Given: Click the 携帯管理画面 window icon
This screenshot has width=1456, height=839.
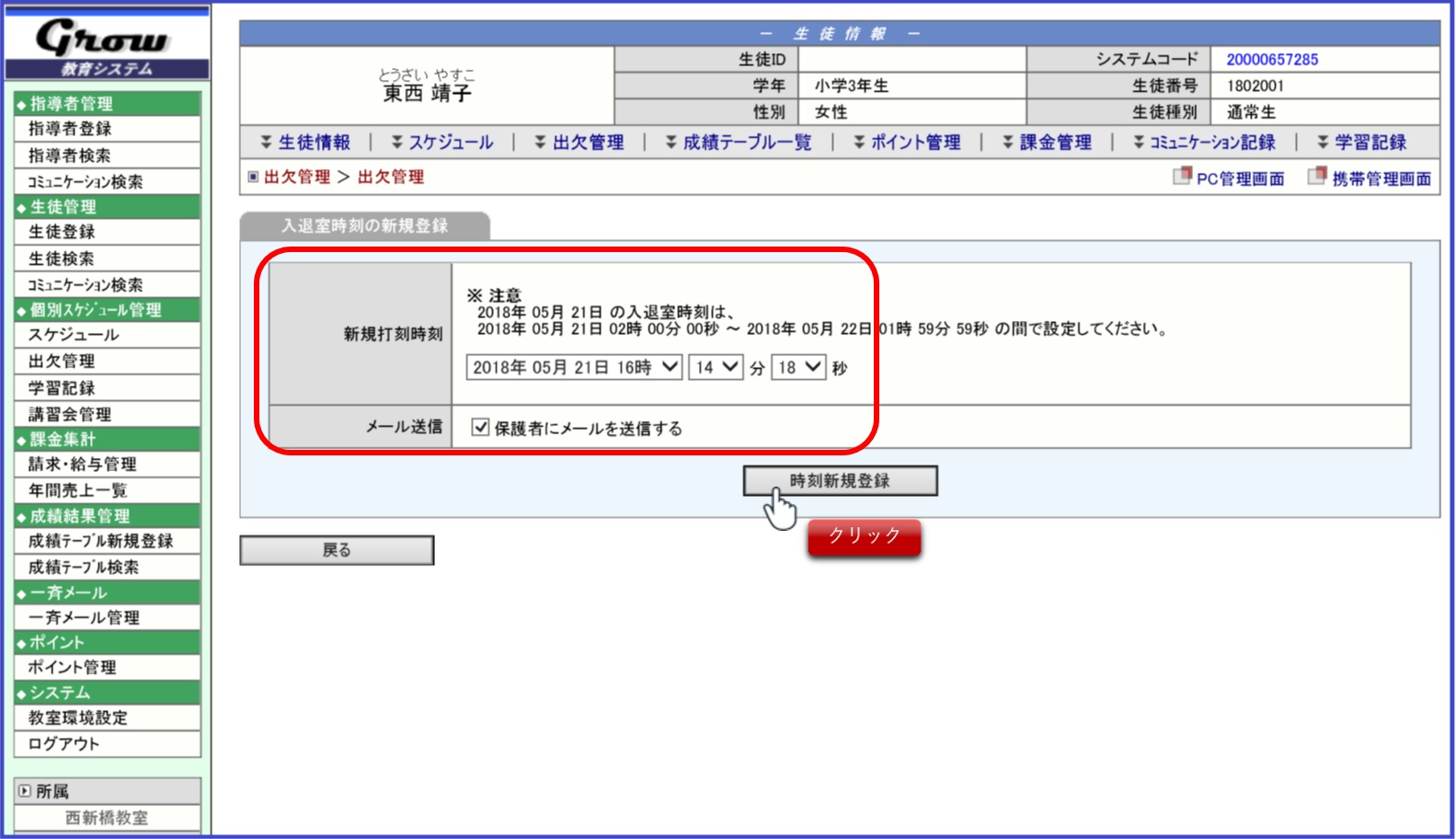Looking at the screenshot, I should click(x=1317, y=176).
